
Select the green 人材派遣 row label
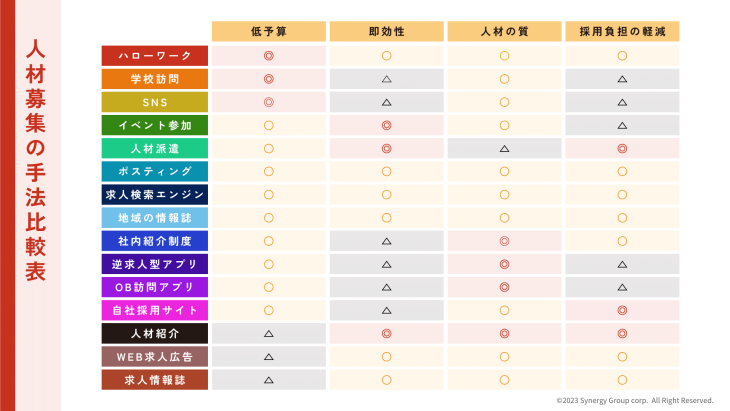(155, 148)
